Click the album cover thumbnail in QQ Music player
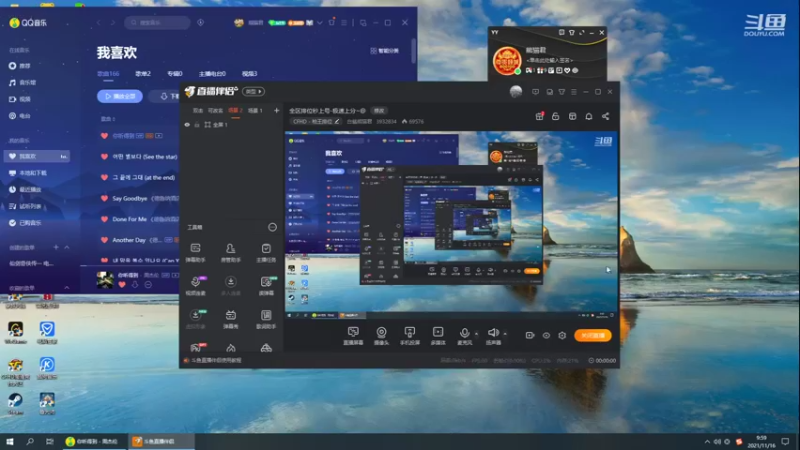The width and height of the screenshot is (800, 450). (105, 280)
